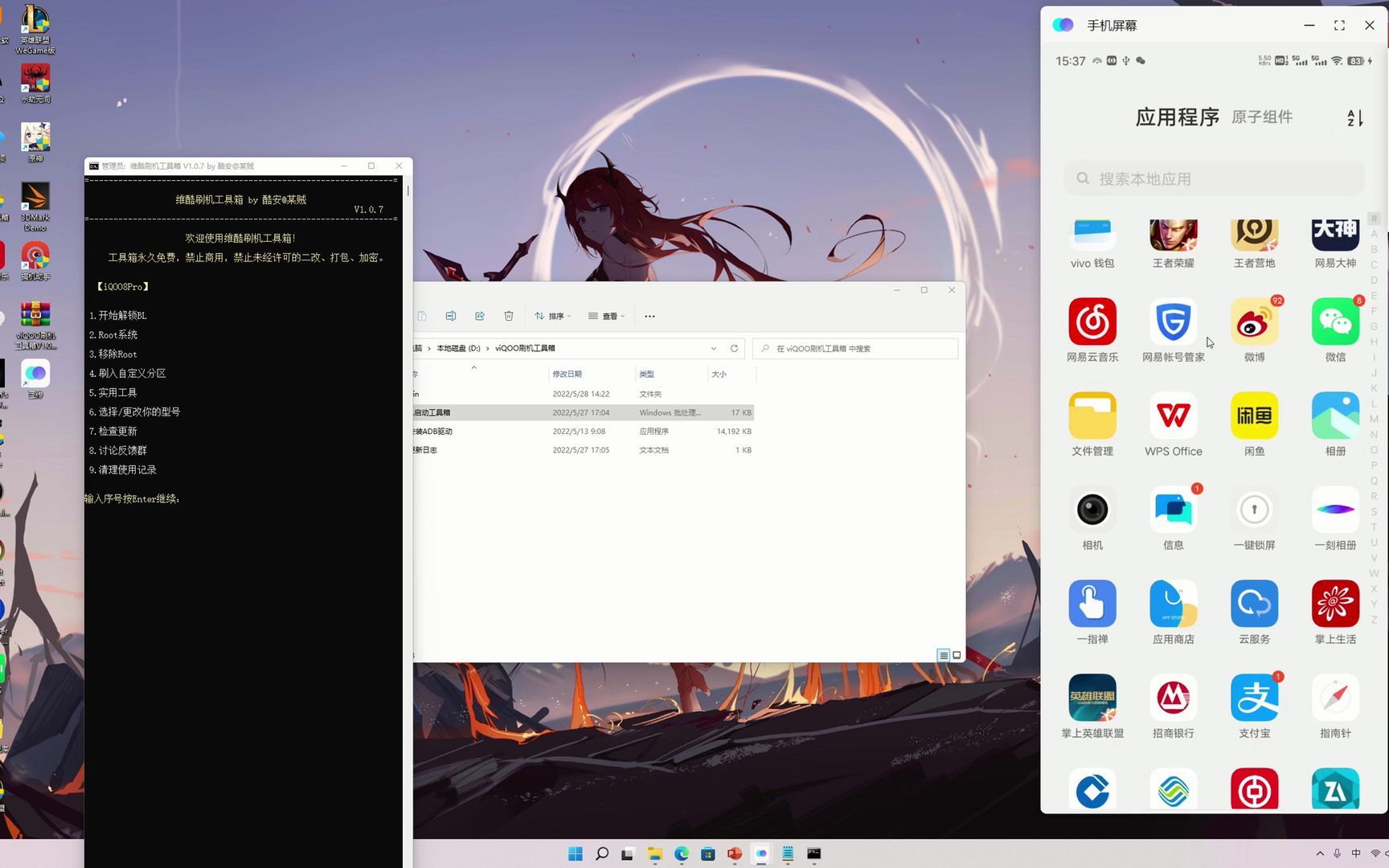Show hidden system tray icons chevron
1389x868 pixels.
[x=1320, y=854]
